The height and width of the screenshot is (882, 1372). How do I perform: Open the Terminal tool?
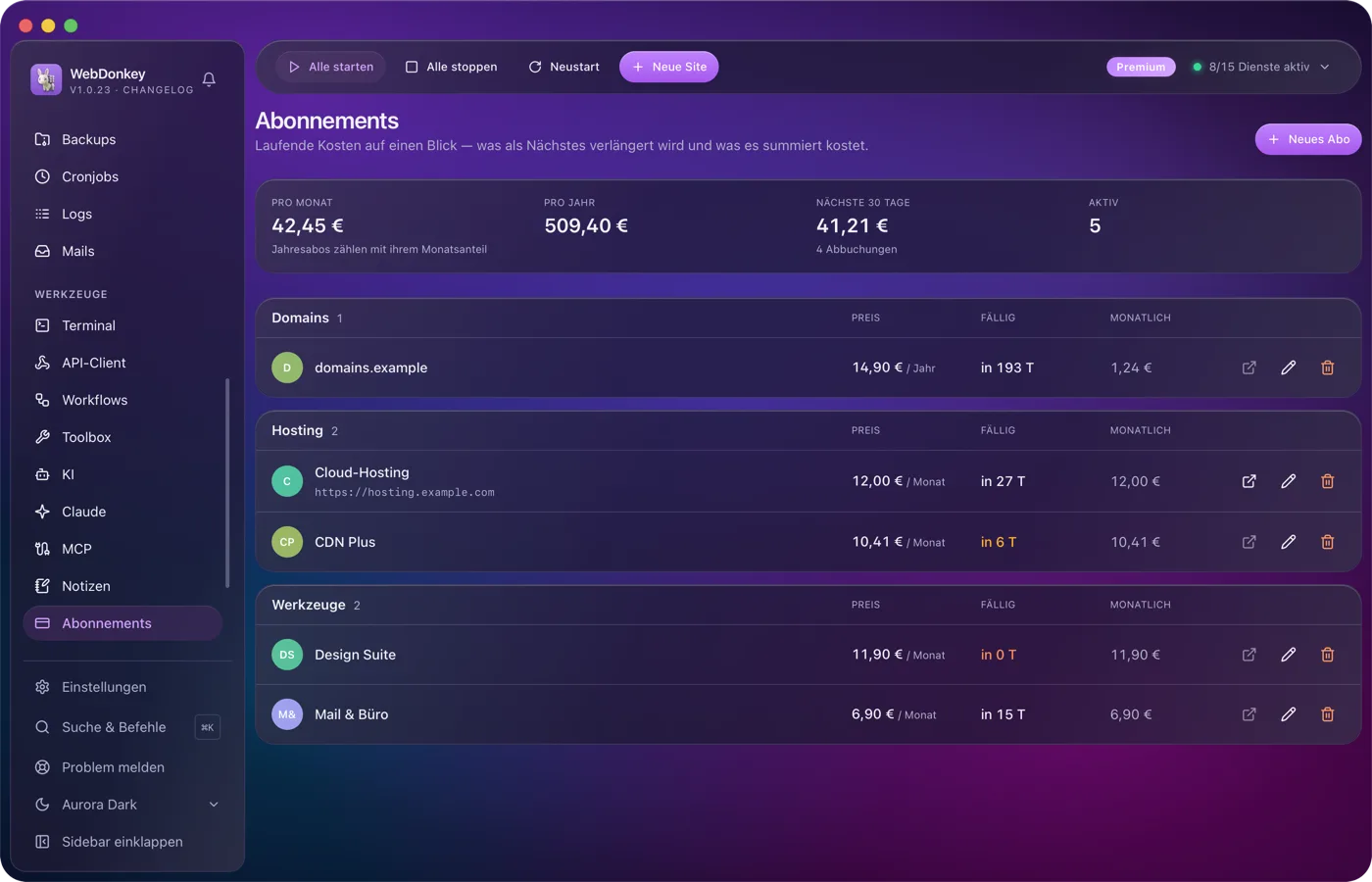(123, 325)
